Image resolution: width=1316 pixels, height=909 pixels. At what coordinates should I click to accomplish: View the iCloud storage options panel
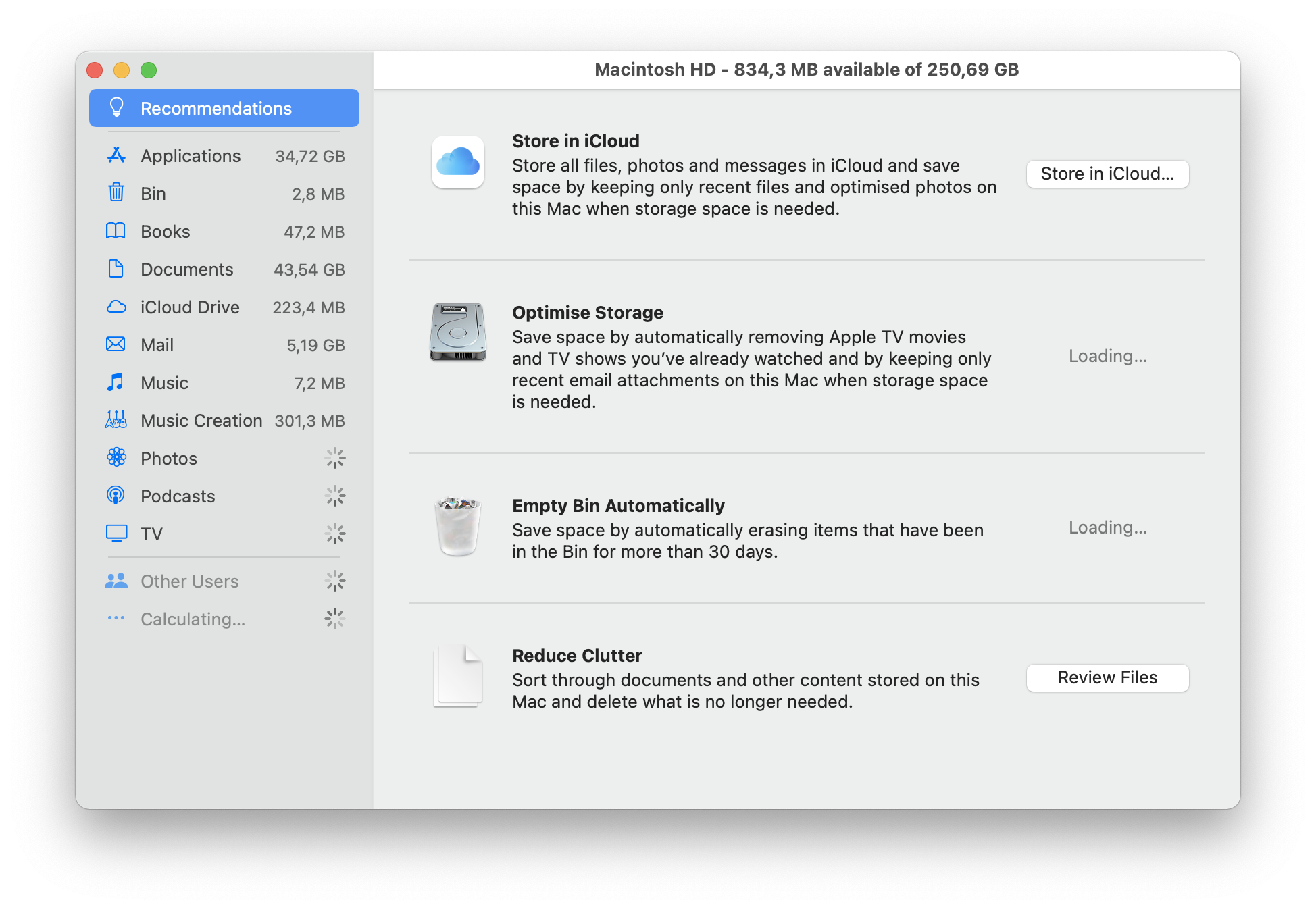1108,174
